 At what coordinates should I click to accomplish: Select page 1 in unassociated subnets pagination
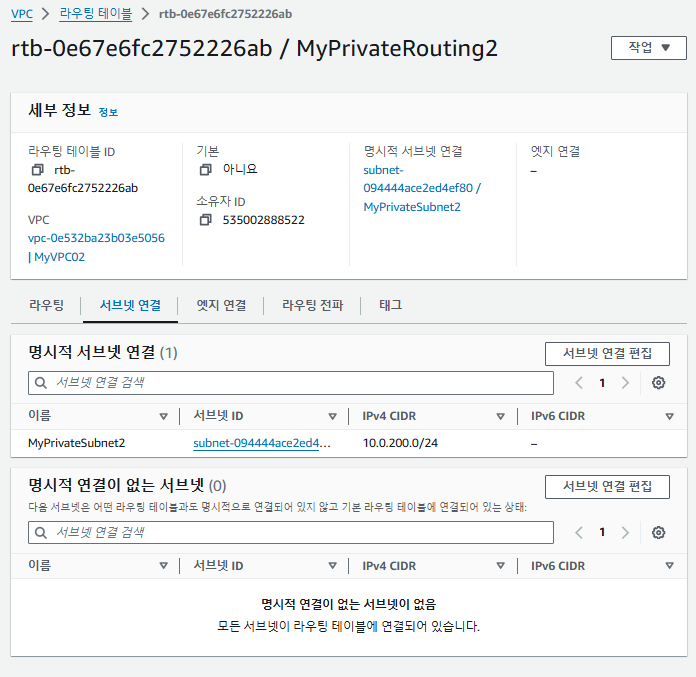click(x=602, y=532)
